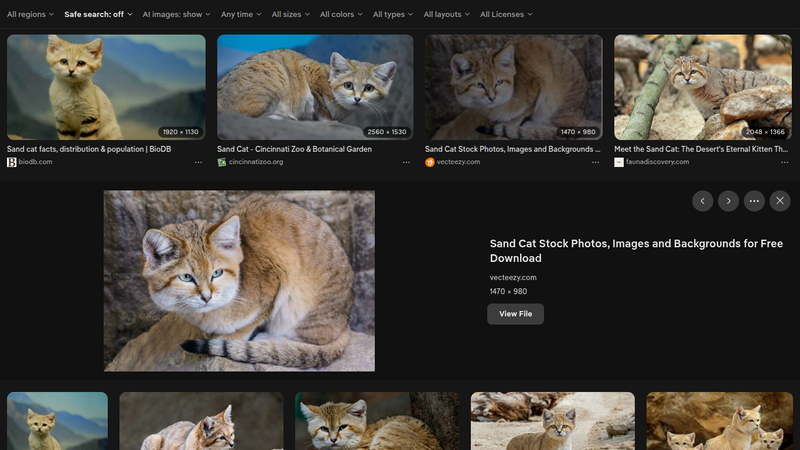Go to the previous image with left arrow
Screen dimensions: 800x450
pyautogui.click(x=703, y=201)
